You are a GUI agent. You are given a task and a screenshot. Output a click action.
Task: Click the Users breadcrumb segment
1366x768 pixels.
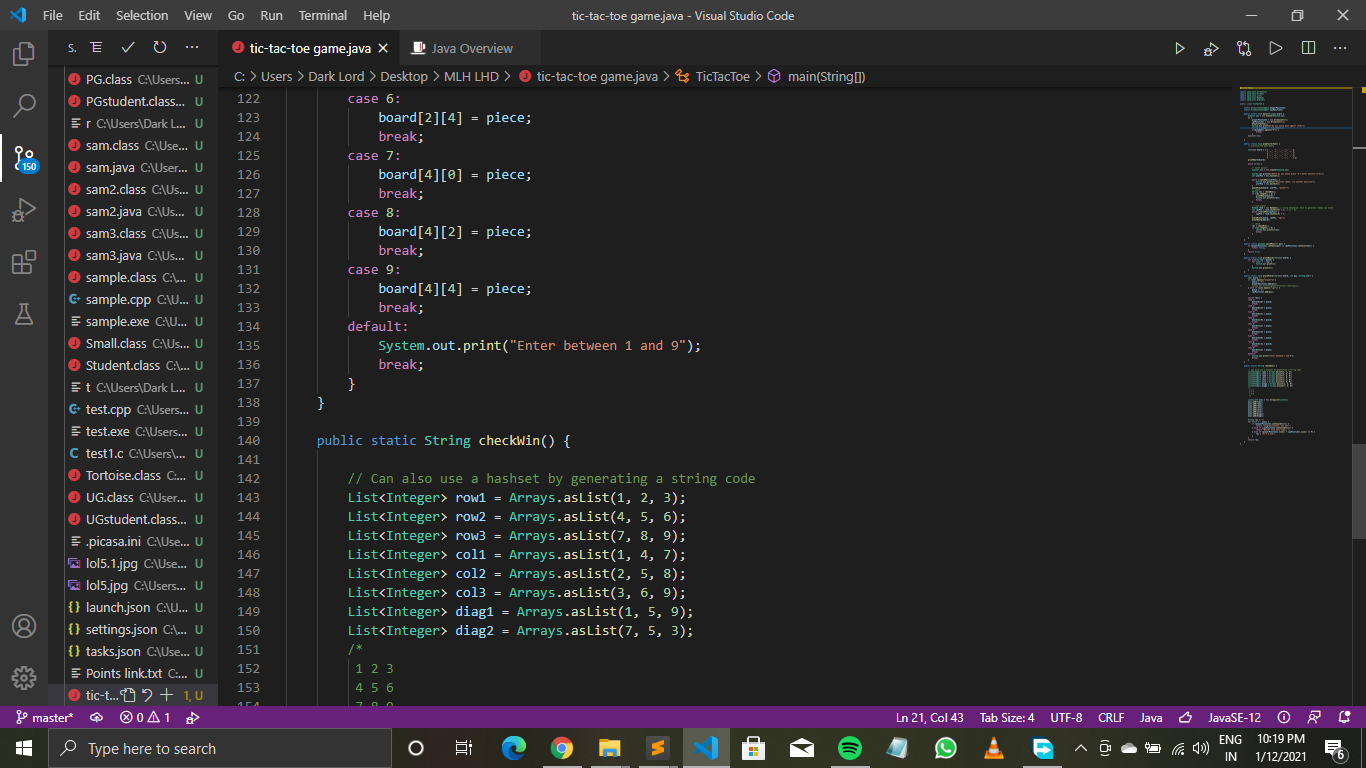[277, 76]
